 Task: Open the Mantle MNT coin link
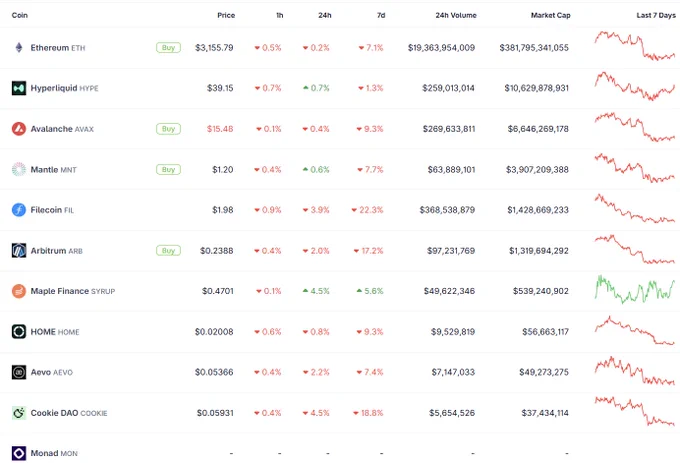(x=53, y=170)
